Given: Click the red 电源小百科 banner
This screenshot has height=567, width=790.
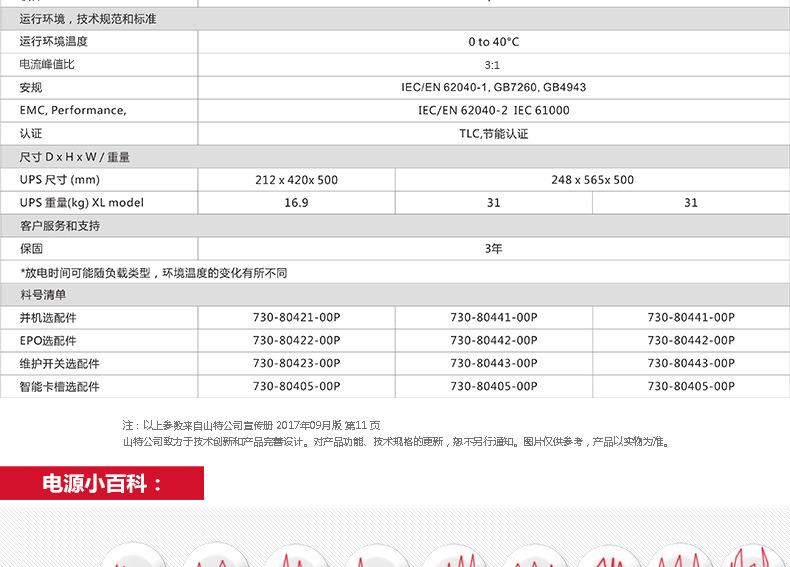Looking at the screenshot, I should (x=102, y=483).
